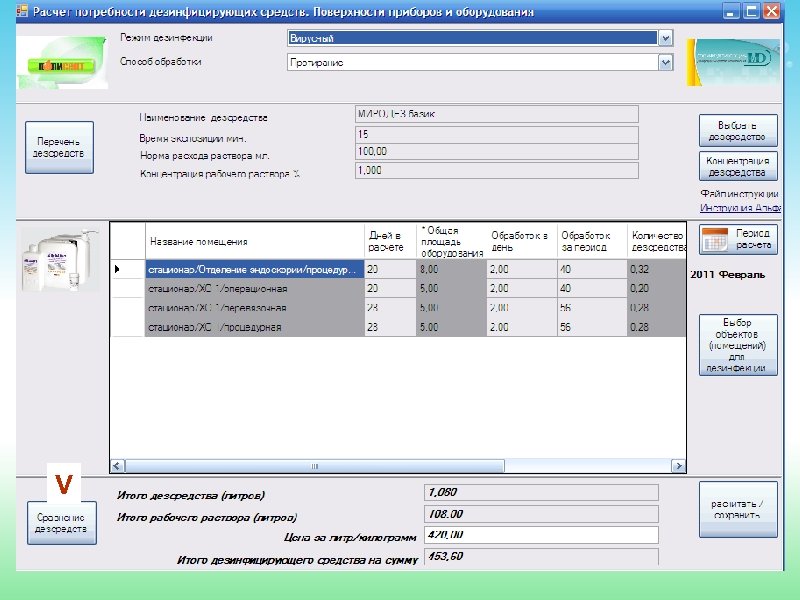The image size is (800, 600).
Task: Close the calculation window
Action: click(x=772, y=11)
